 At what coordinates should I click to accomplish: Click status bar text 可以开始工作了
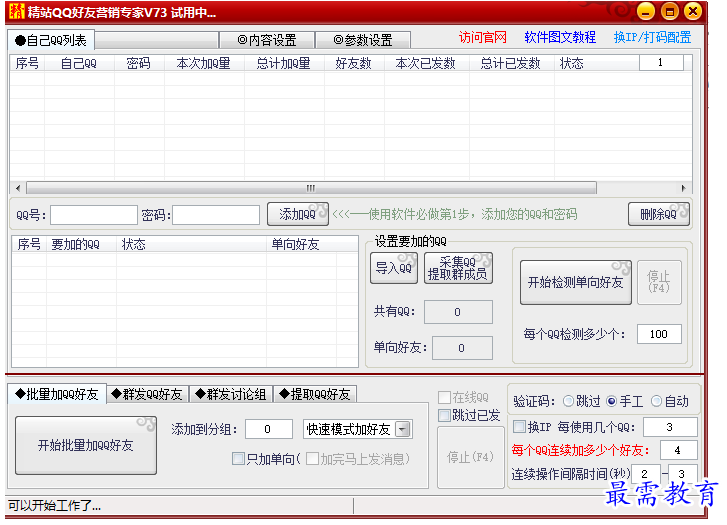point(54,506)
